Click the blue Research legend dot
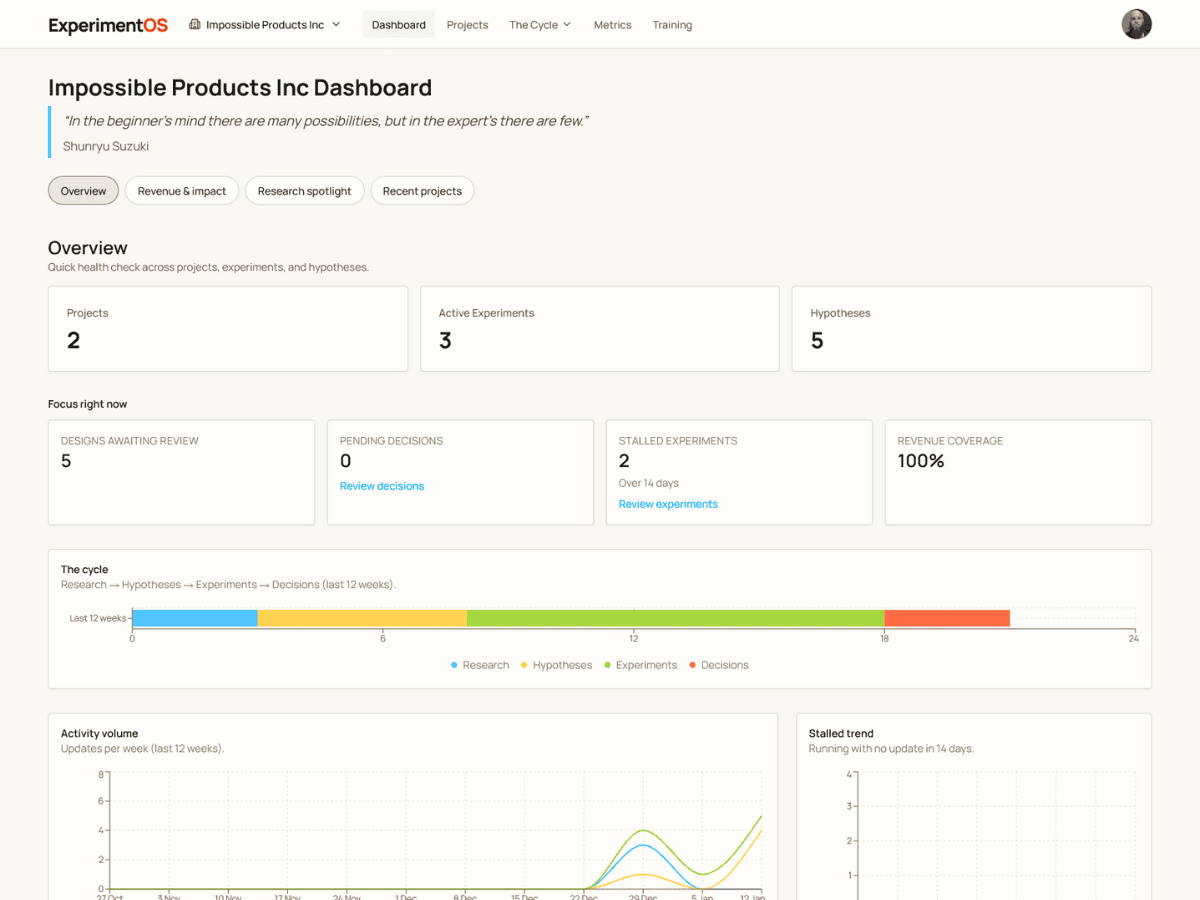The image size is (1200, 900). tap(453, 665)
